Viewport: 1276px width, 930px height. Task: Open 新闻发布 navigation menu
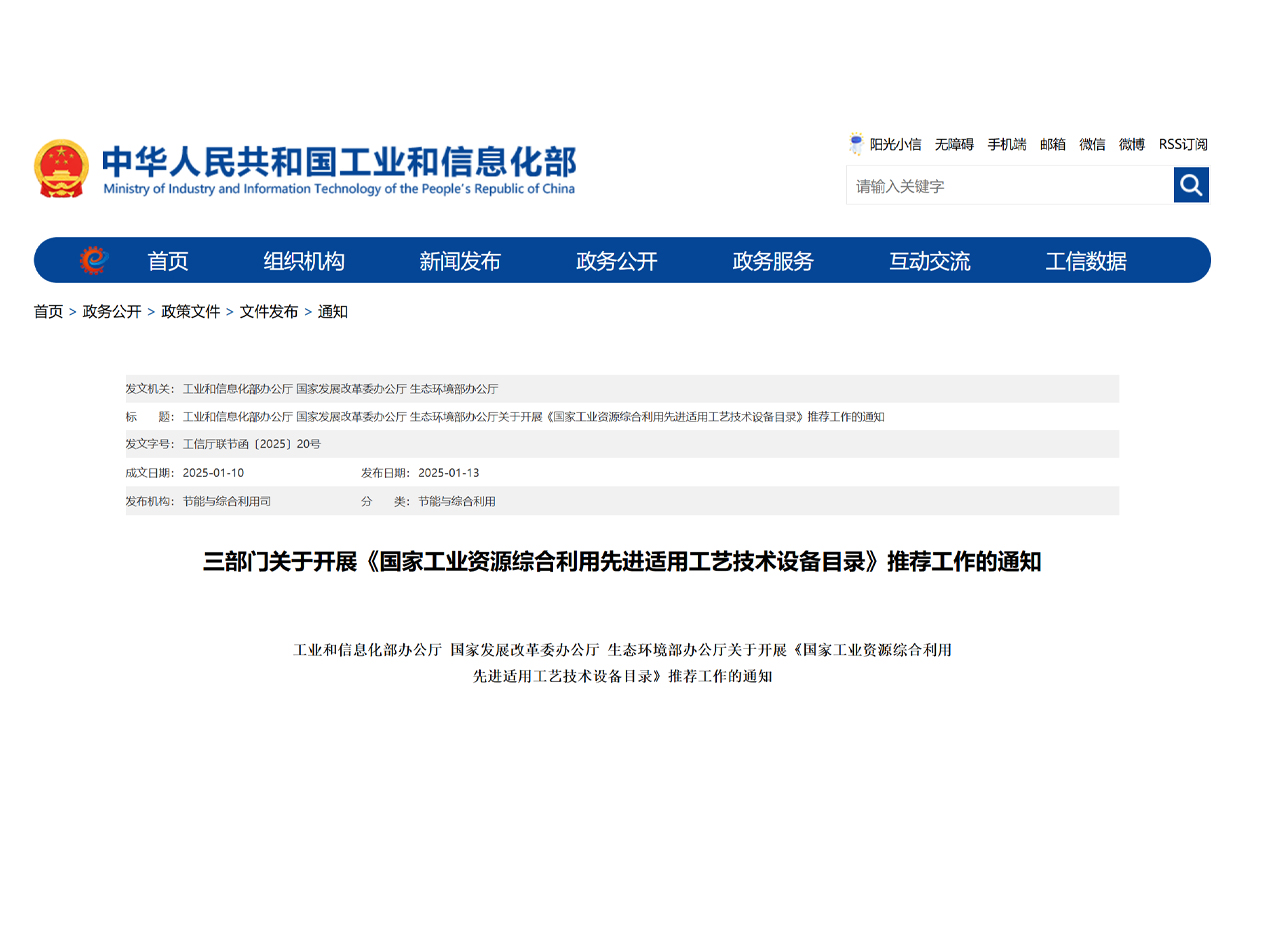coord(460,261)
